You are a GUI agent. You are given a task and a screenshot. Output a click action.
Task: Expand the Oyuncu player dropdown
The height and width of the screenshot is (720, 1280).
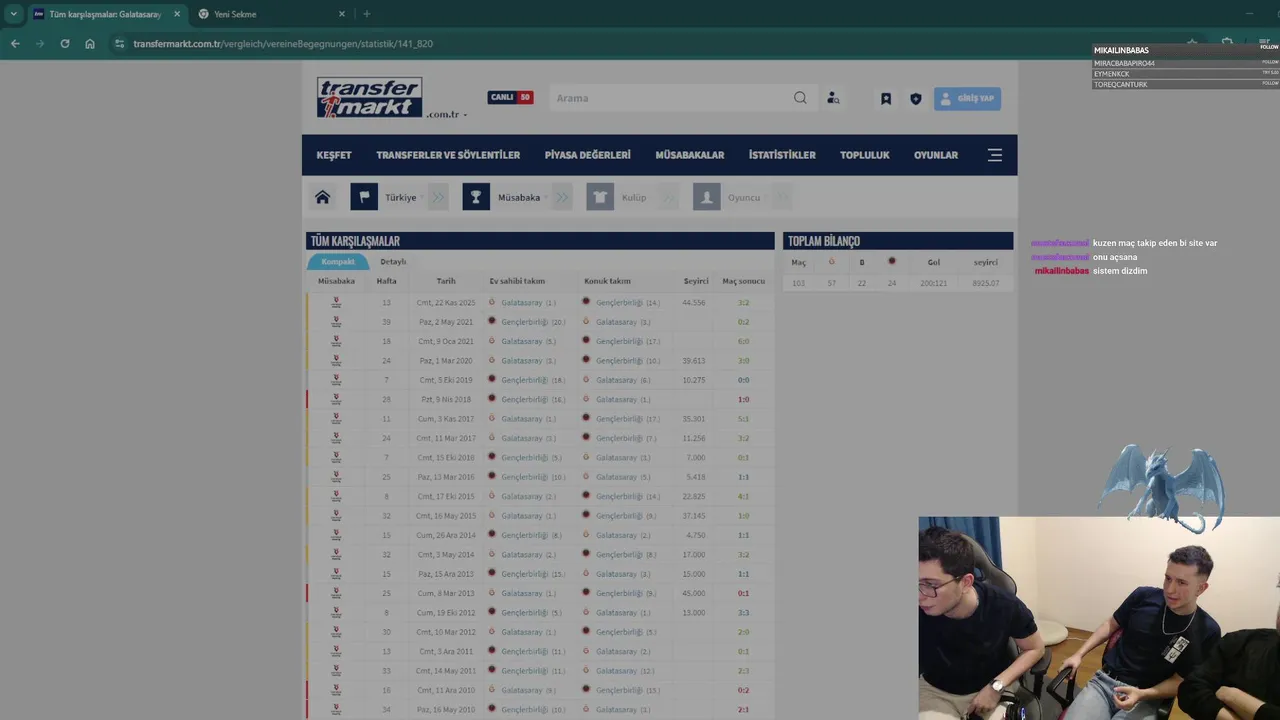click(747, 197)
